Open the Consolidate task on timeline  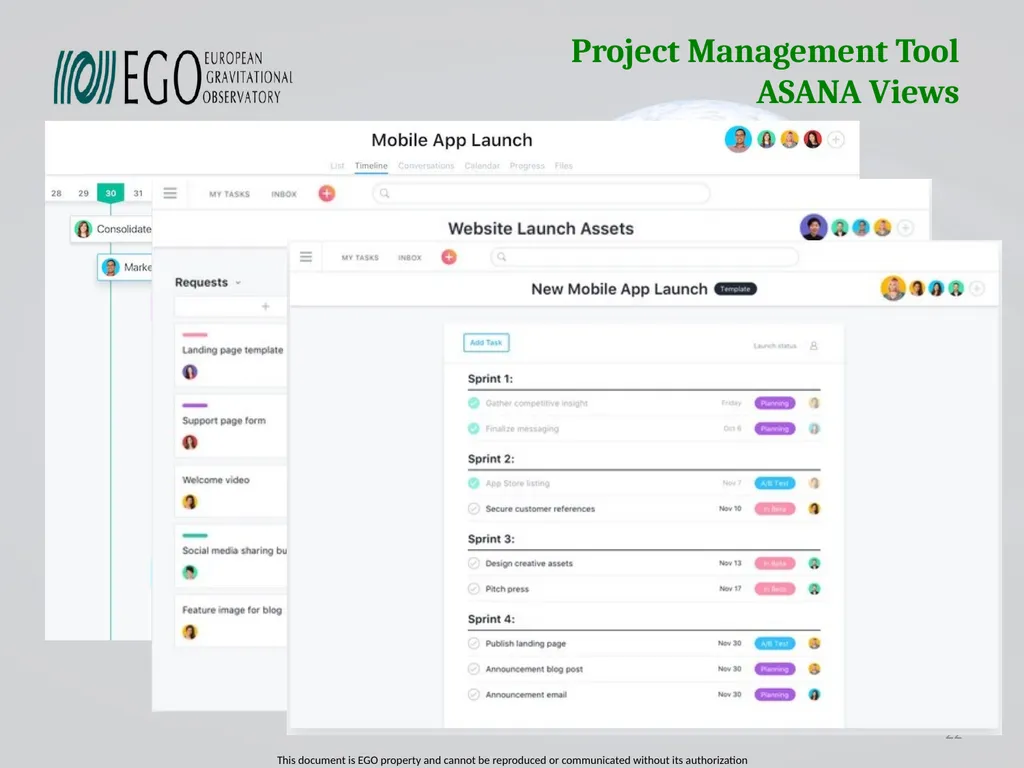click(x=111, y=229)
